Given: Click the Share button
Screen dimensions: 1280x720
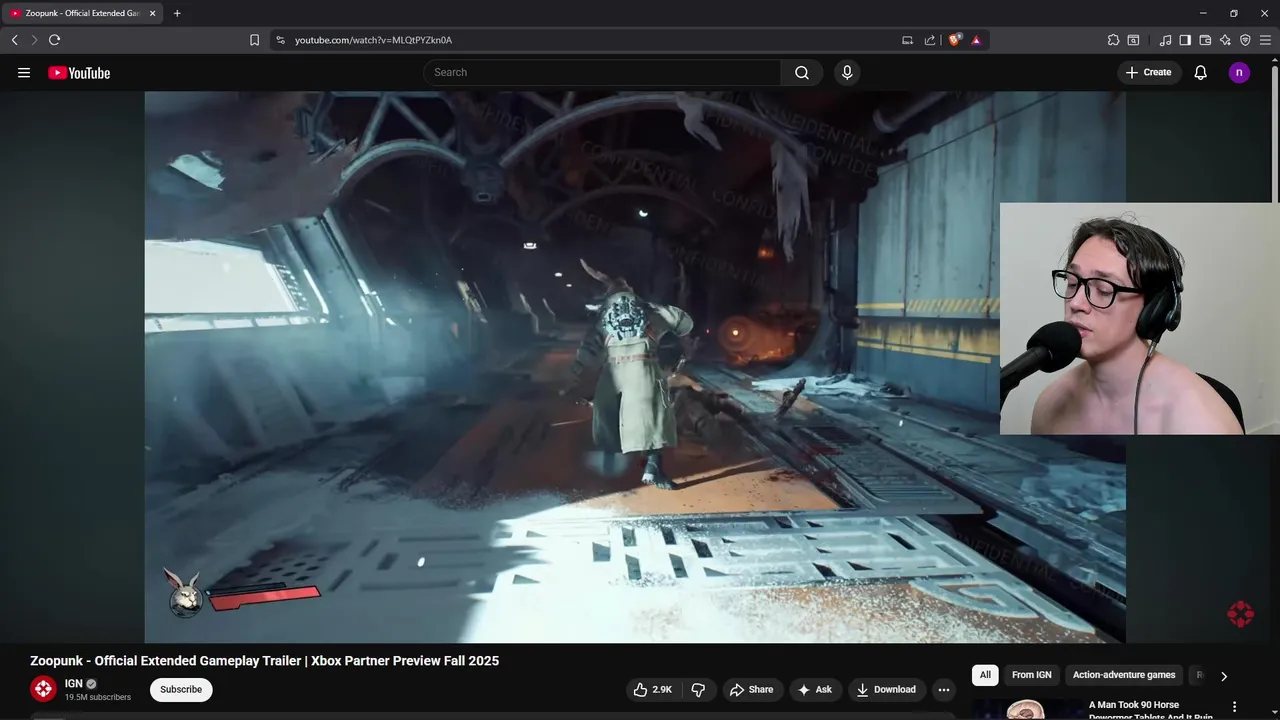Looking at the screenshot, I should point(752,689).
